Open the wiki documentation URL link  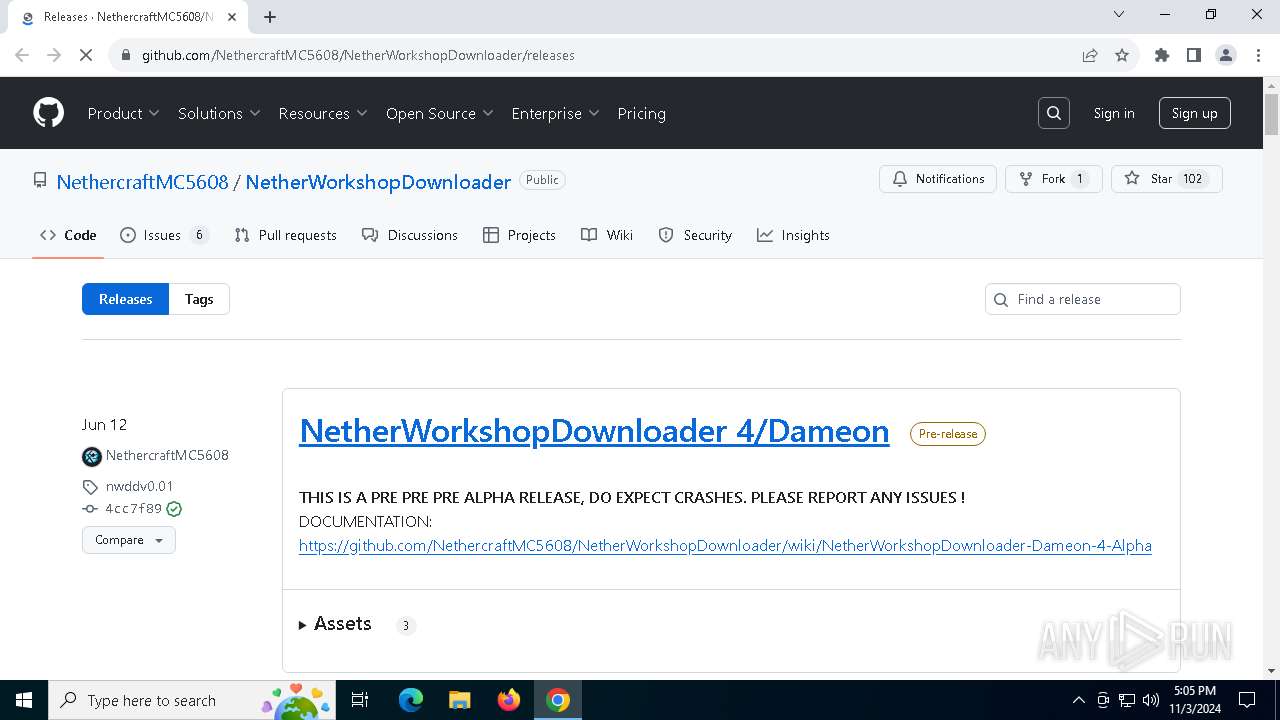point(725,546)
